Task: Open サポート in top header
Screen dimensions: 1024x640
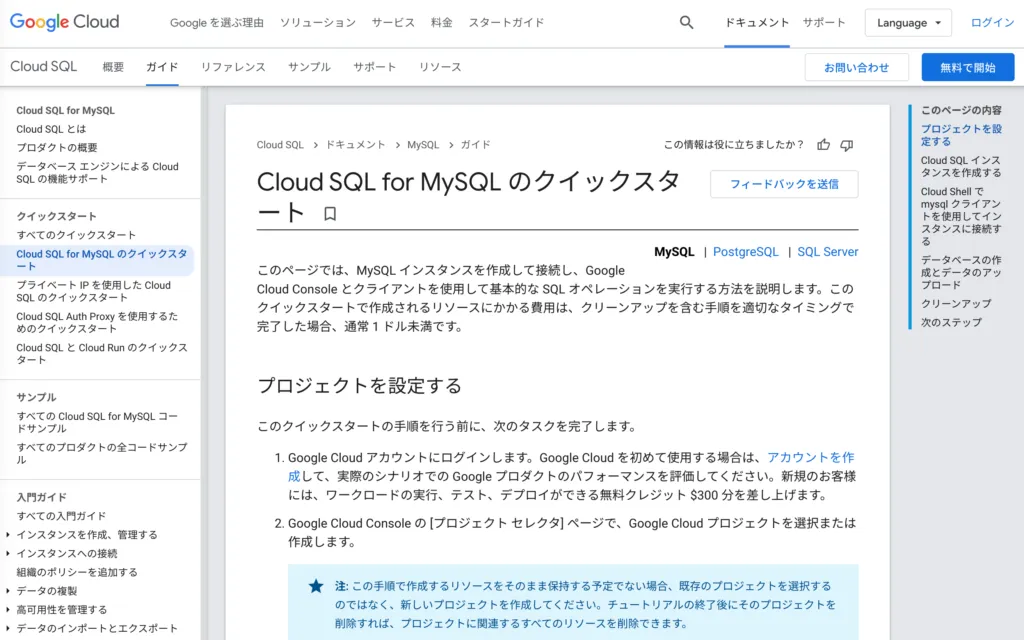Action: click(824, 22)
